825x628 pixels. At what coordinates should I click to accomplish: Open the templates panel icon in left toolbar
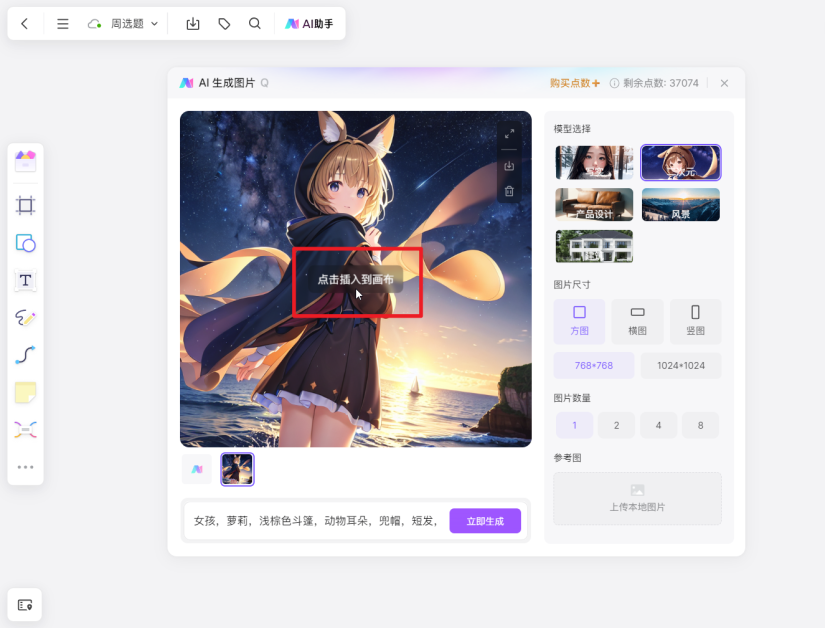pyautogui.click(x=25, y=161)
